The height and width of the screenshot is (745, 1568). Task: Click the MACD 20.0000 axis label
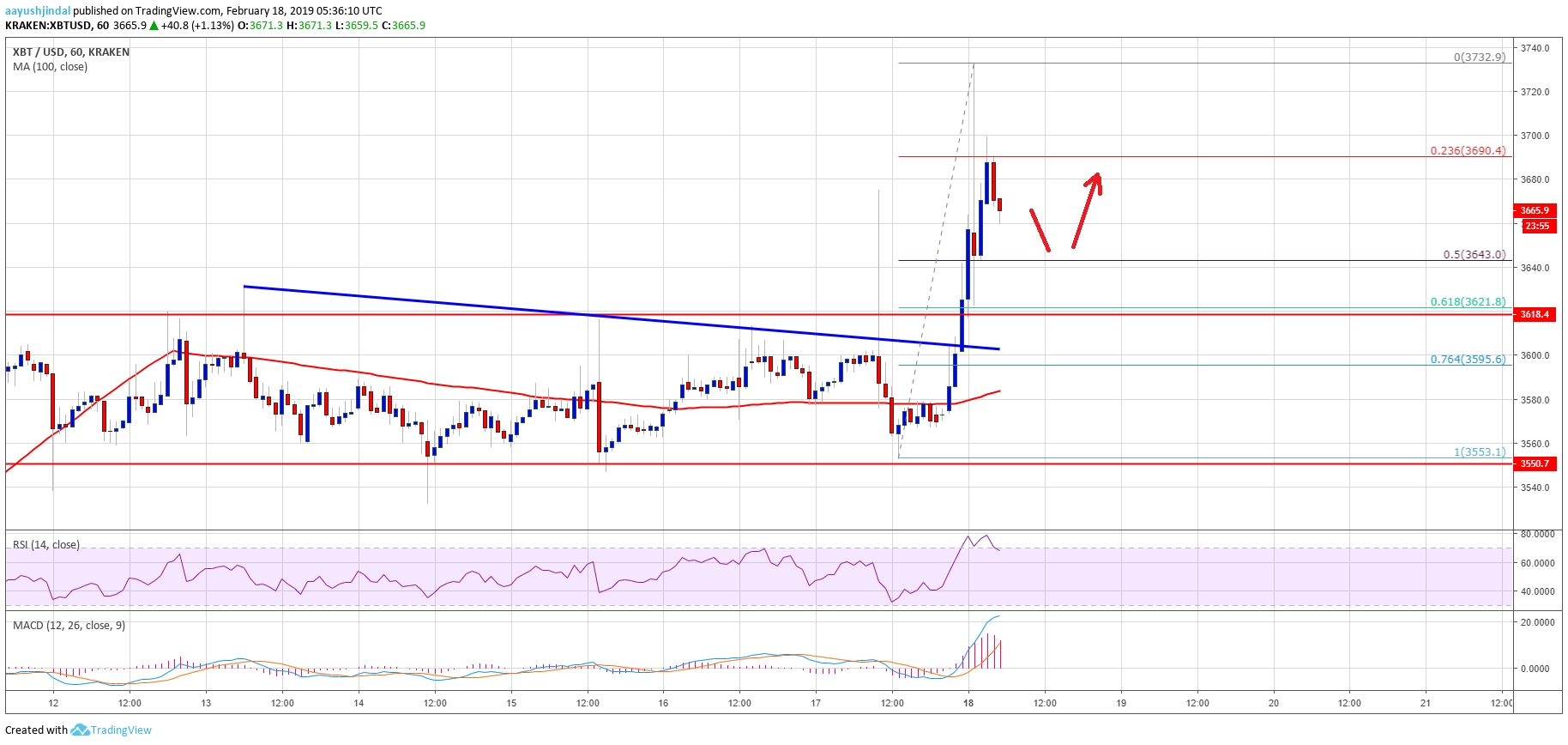[1538, 622]
